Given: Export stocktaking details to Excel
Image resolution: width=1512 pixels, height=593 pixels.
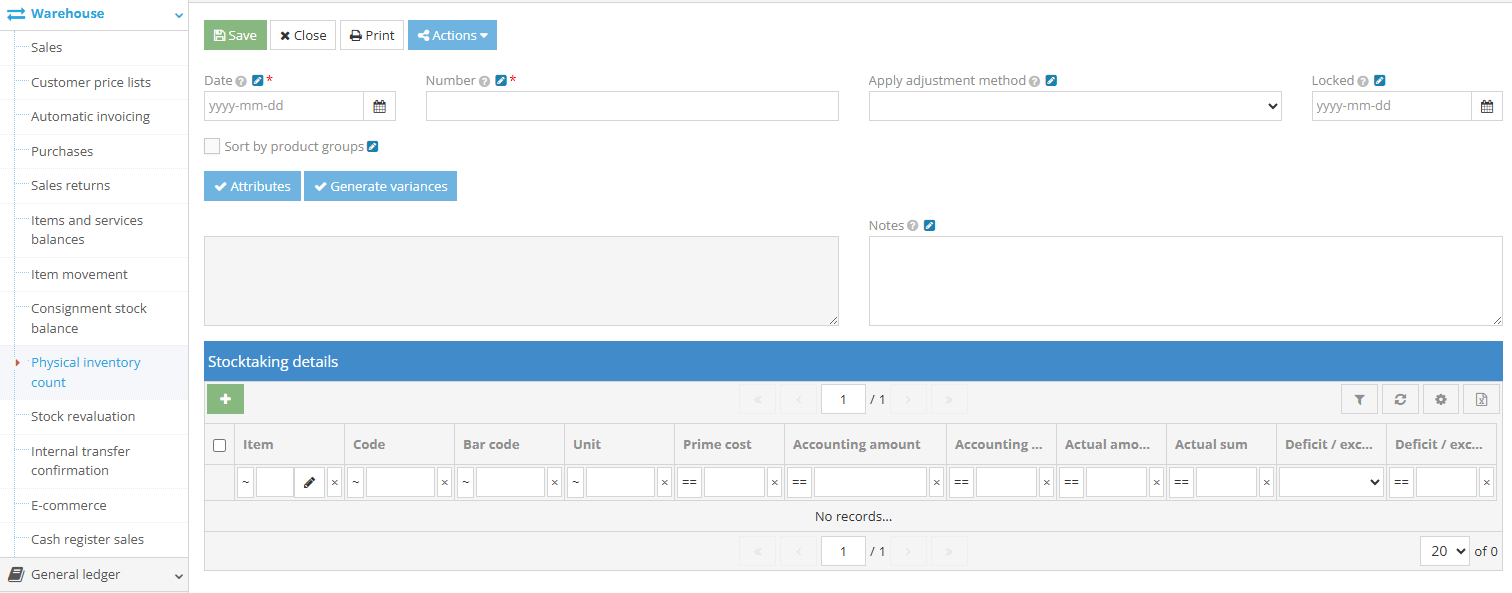Looking at the screenshot, I should (x=1481, y=399).
